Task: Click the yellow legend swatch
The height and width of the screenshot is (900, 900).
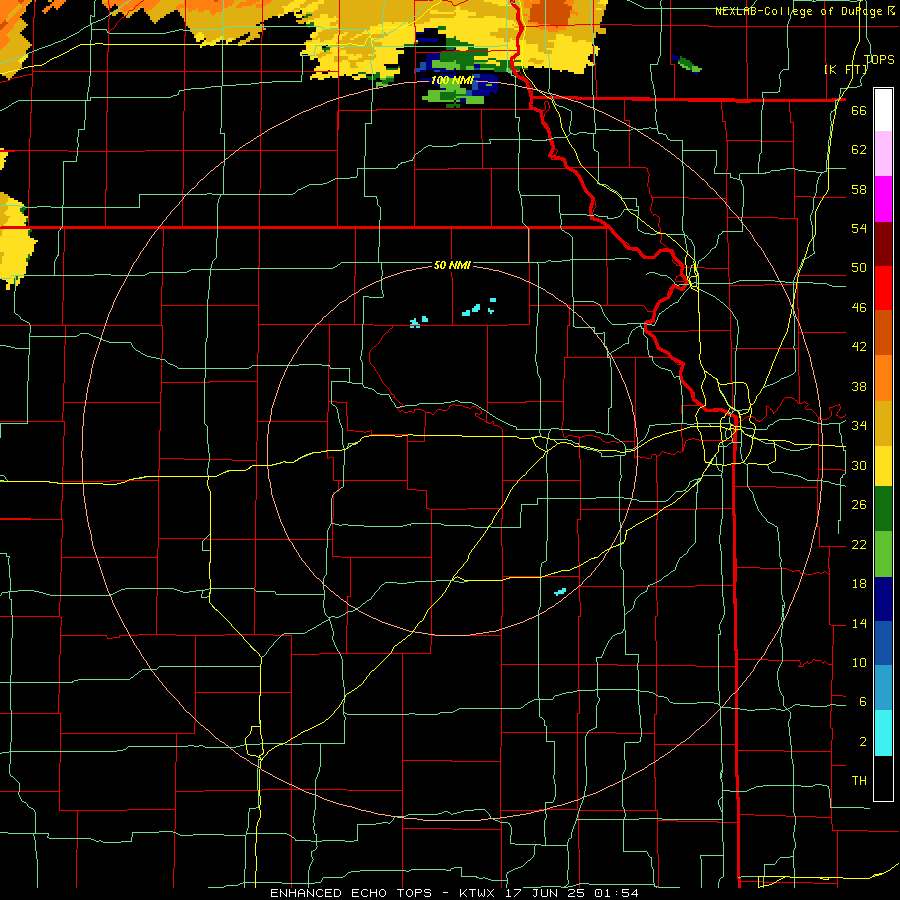Action: tap(883, 466)
